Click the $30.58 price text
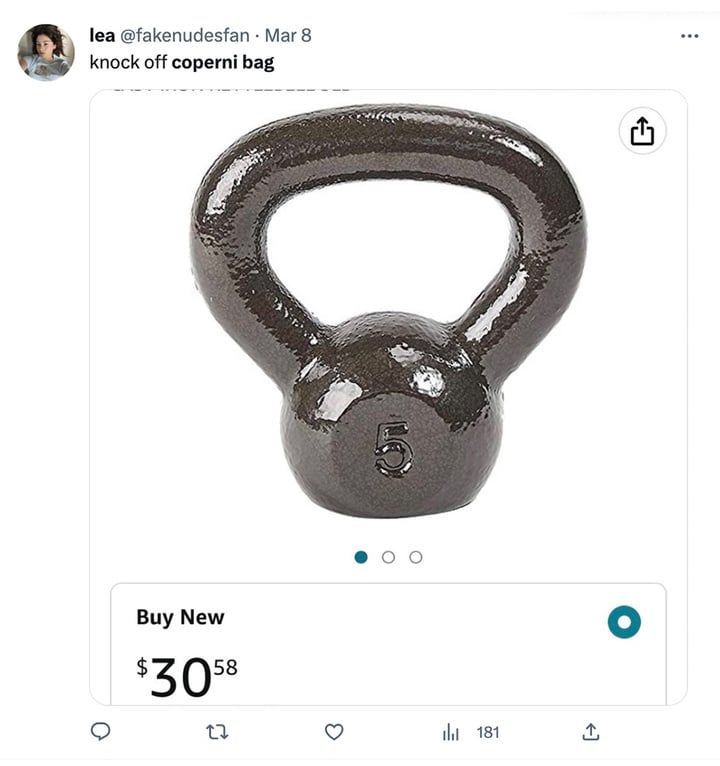 [x=187, y=676]
